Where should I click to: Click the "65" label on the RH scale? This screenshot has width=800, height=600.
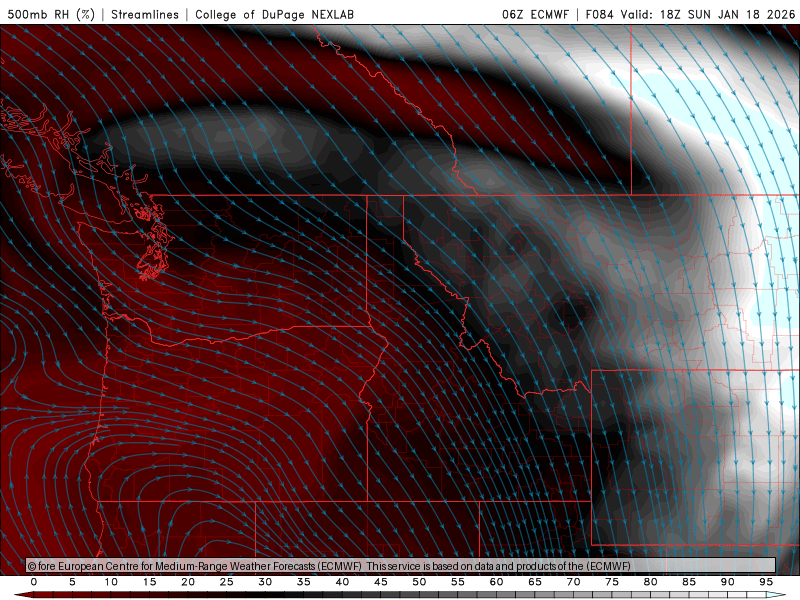pos(535,582)
